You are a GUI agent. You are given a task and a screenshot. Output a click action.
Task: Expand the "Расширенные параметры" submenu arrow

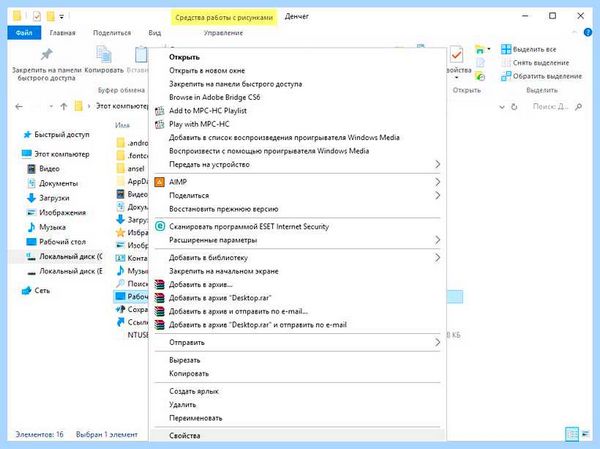click(x=437, y=240)
